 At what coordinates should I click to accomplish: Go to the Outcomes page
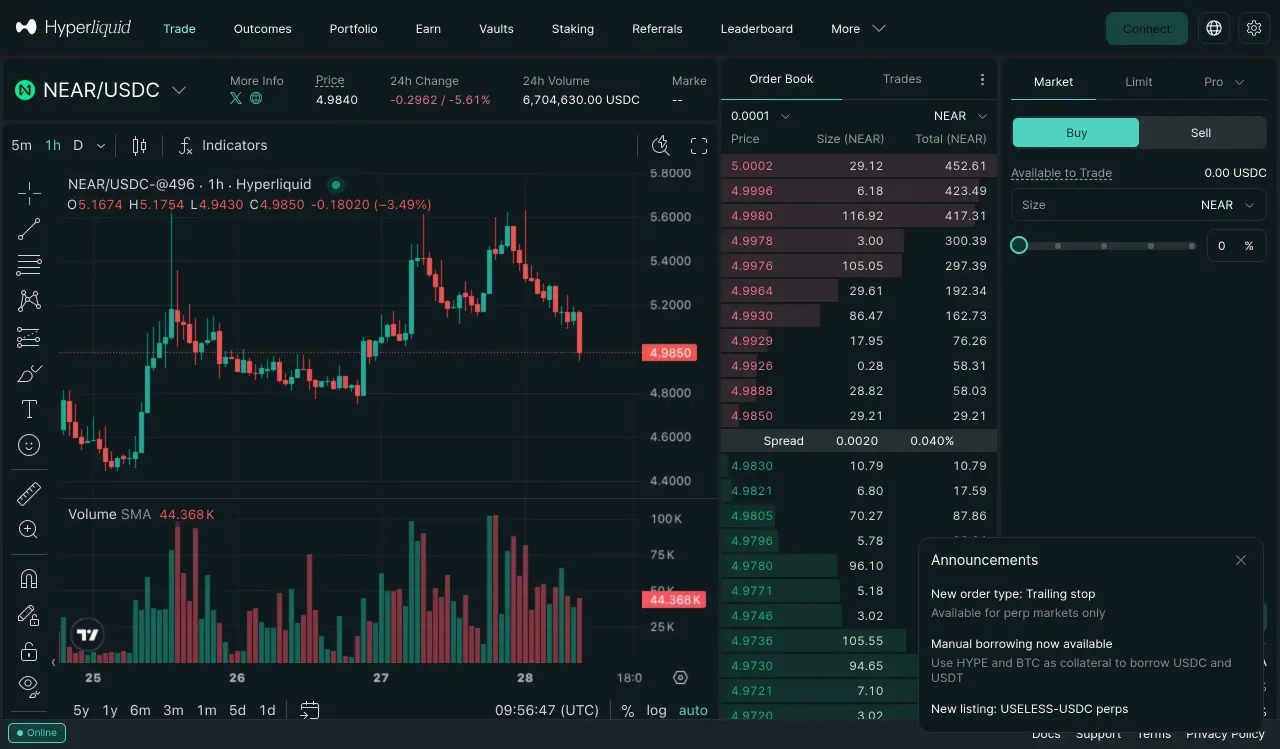262,29
